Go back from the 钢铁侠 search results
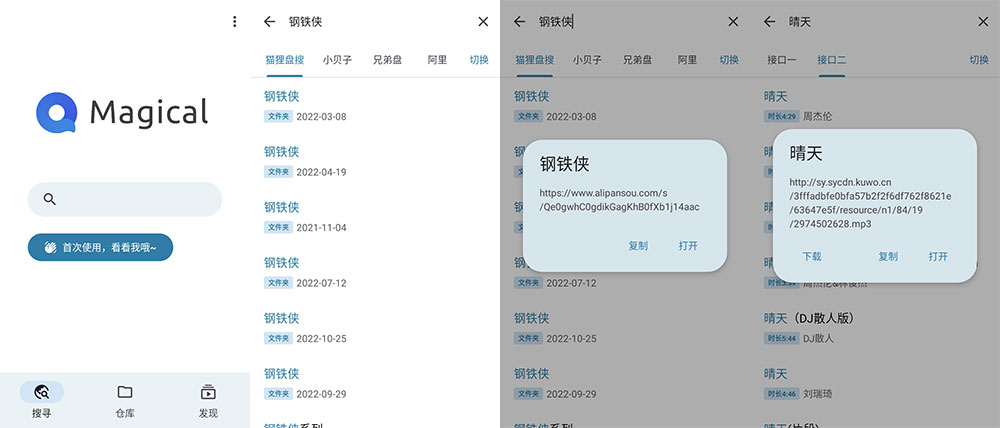Image resolution: width=1000 pixels, height=428 pixels. point(269,21)
